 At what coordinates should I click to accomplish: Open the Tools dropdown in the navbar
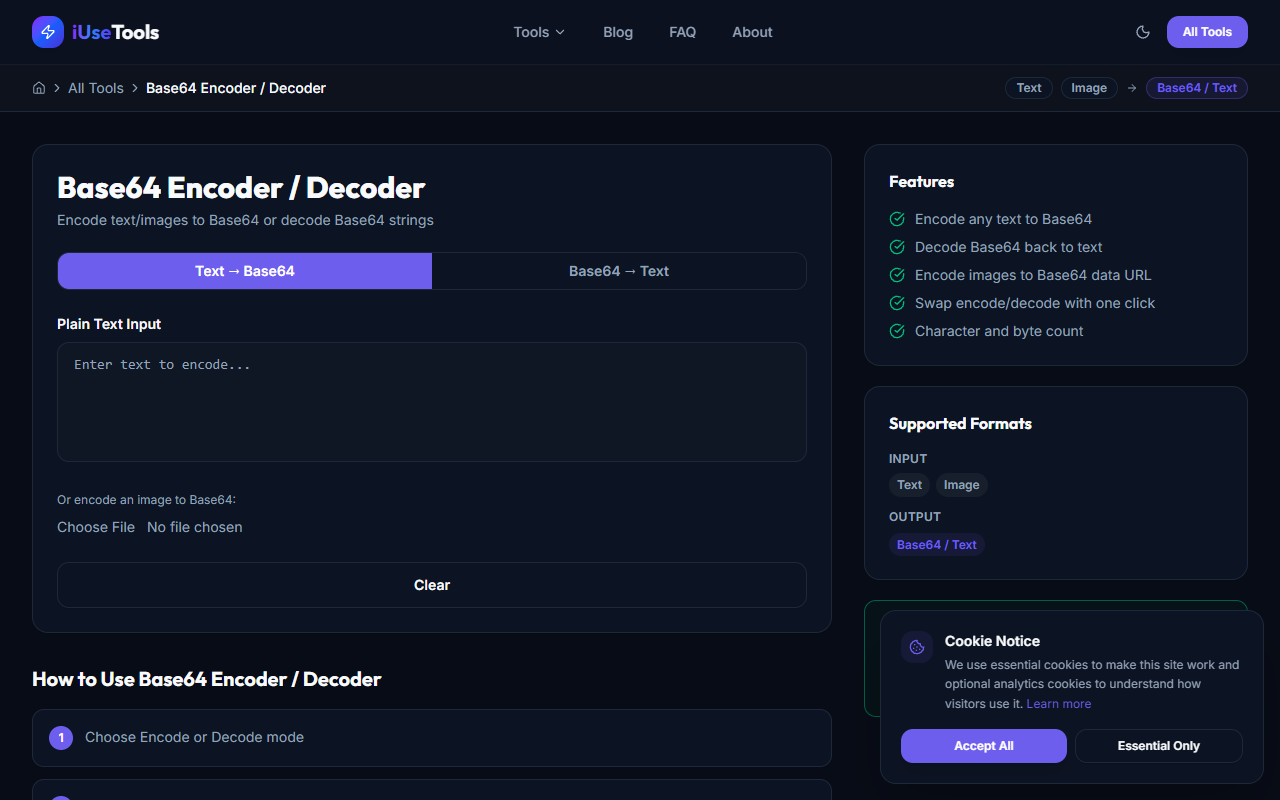point(538,32)
